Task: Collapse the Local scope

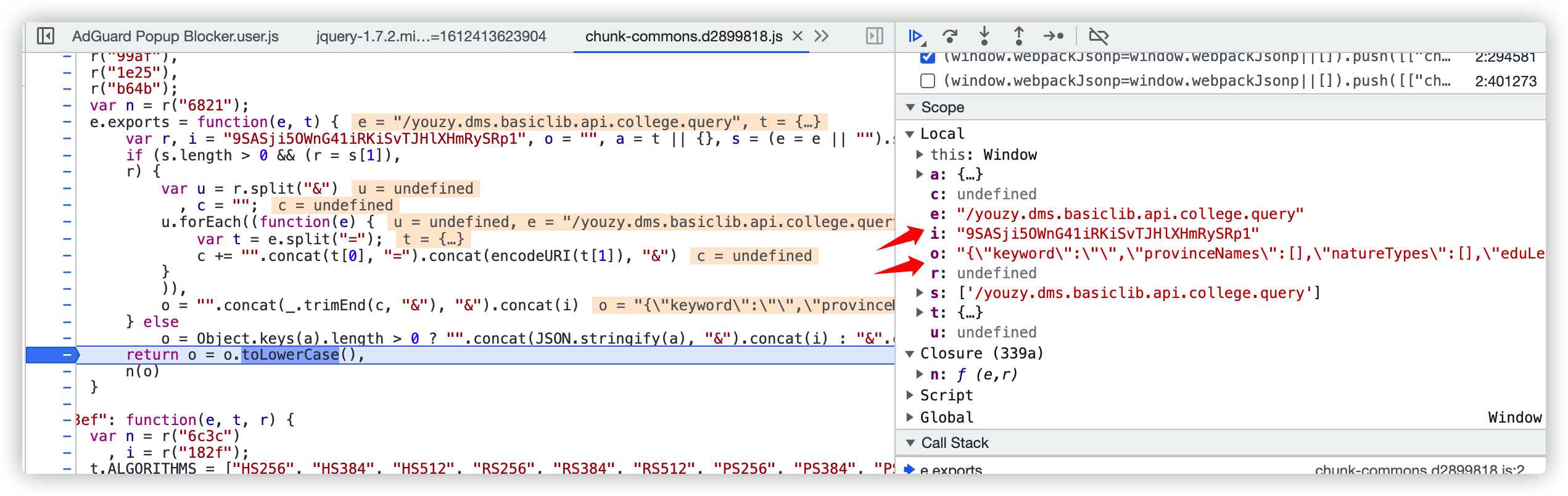Action: click(910, 134)
